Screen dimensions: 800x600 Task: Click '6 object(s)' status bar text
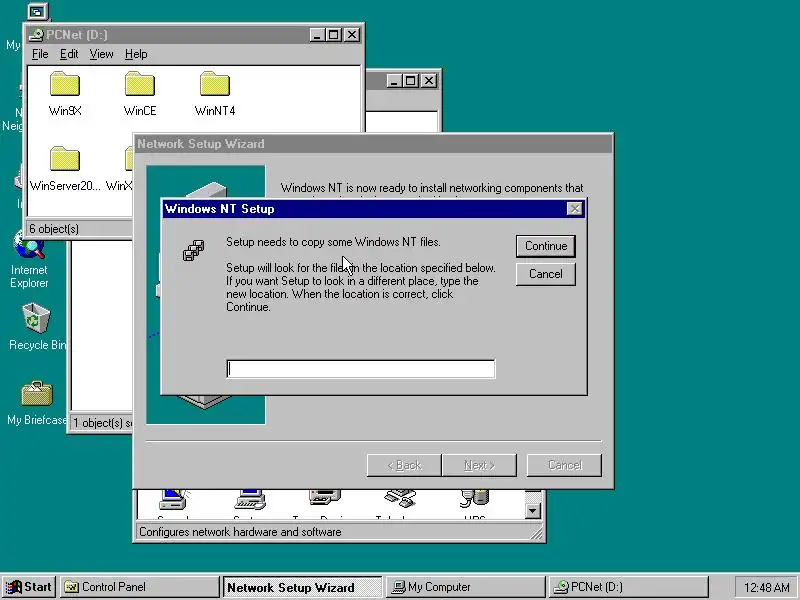(54, 229)
